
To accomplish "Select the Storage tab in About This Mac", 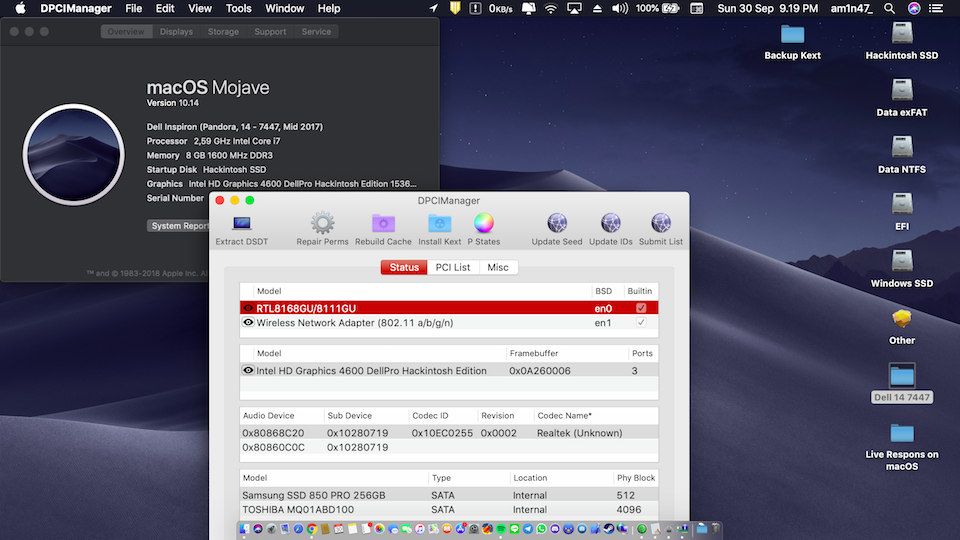I will pos(223,32).
